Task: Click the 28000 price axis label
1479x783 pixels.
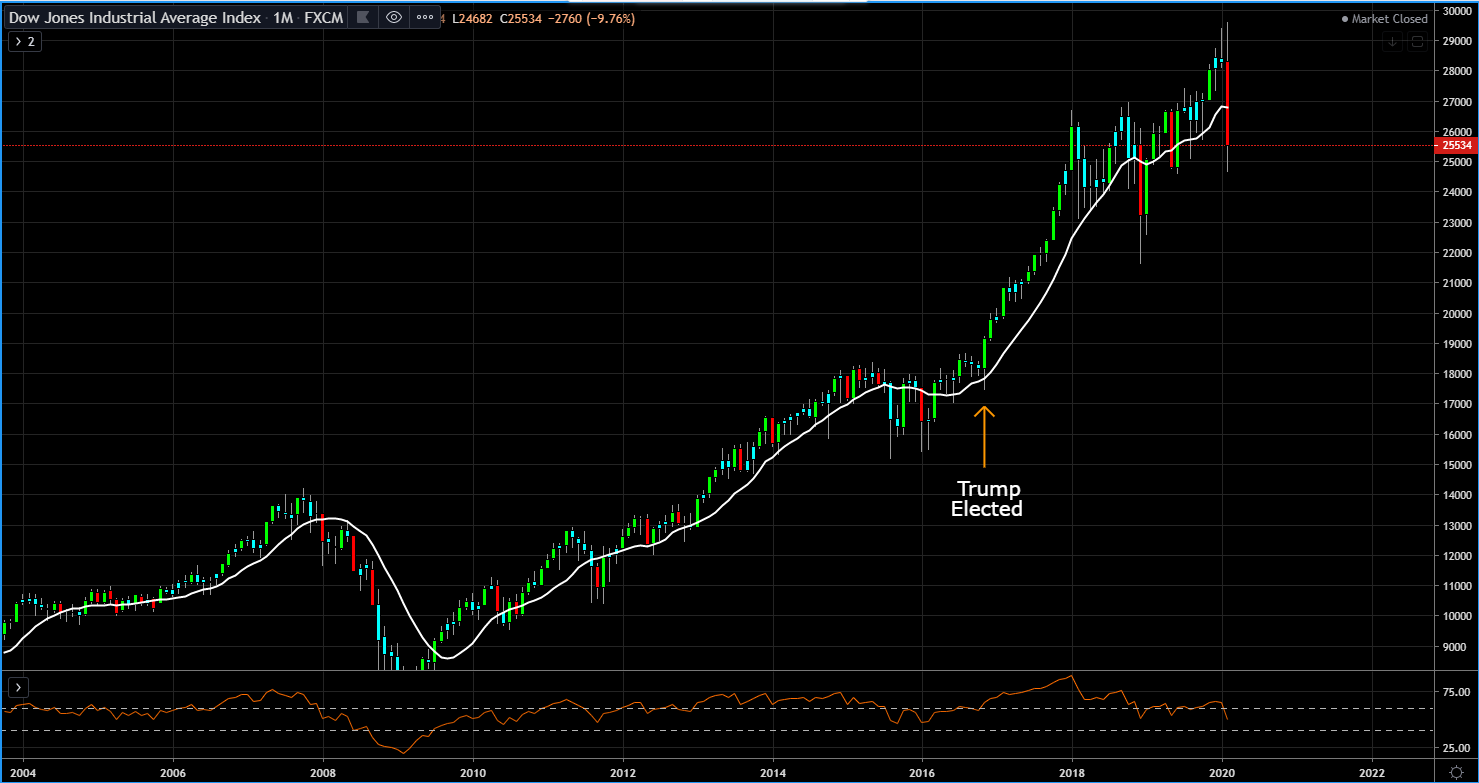Action: tap(1458, 72)
